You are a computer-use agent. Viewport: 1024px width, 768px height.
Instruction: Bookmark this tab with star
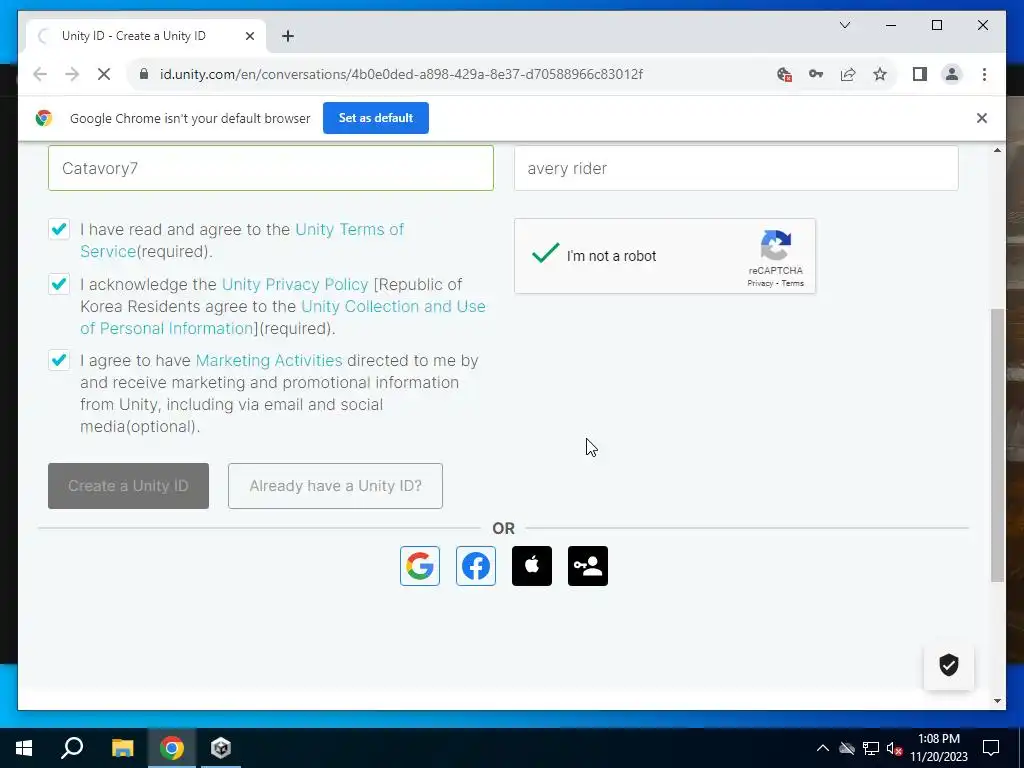pos(880,74)
